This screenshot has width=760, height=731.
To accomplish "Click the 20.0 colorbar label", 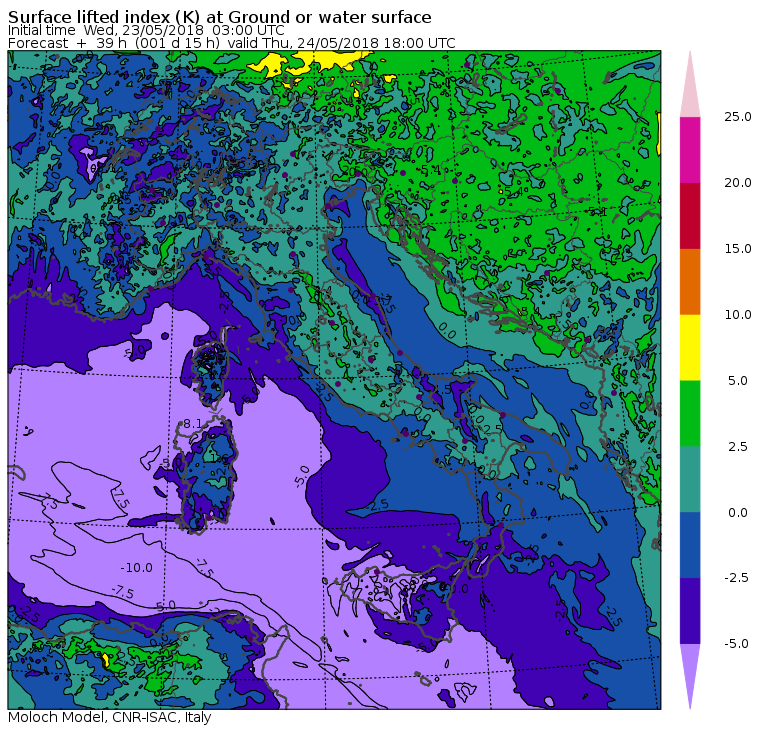I will (x=738, y=183).
